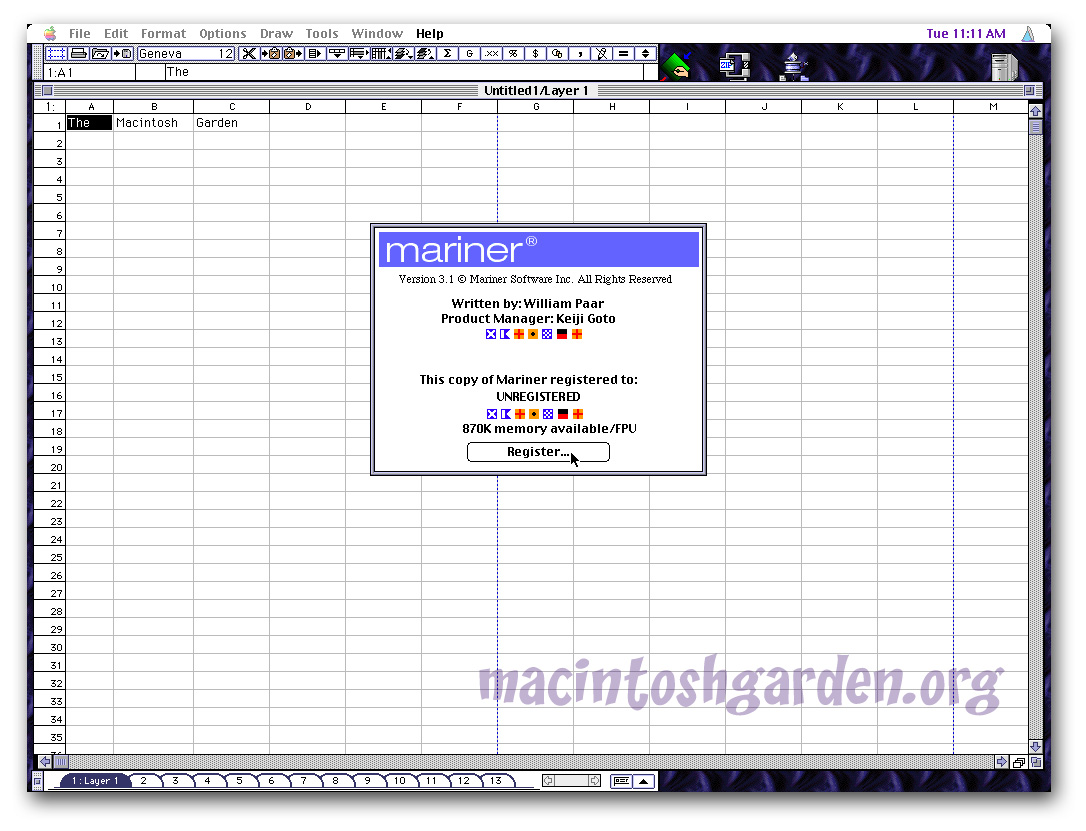1086x831 pixels.
Task: Switch to layer tab 13
Action: 496,780
